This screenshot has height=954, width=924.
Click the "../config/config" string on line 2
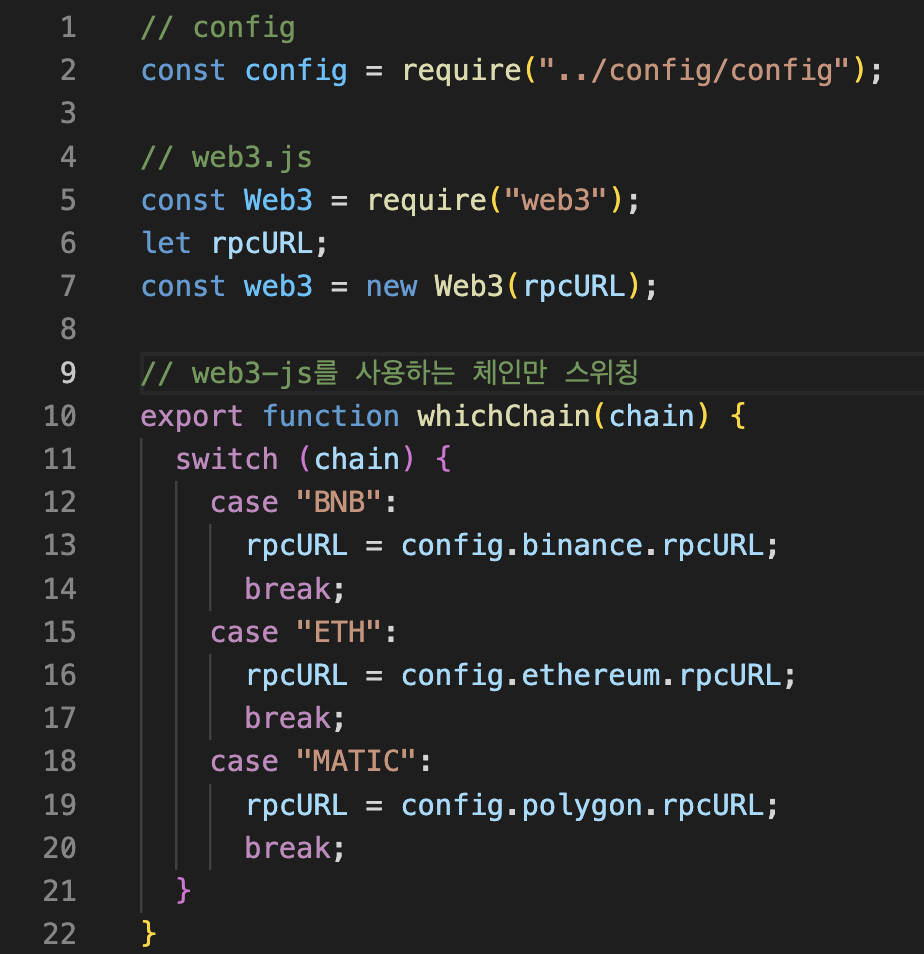[693, 71]
